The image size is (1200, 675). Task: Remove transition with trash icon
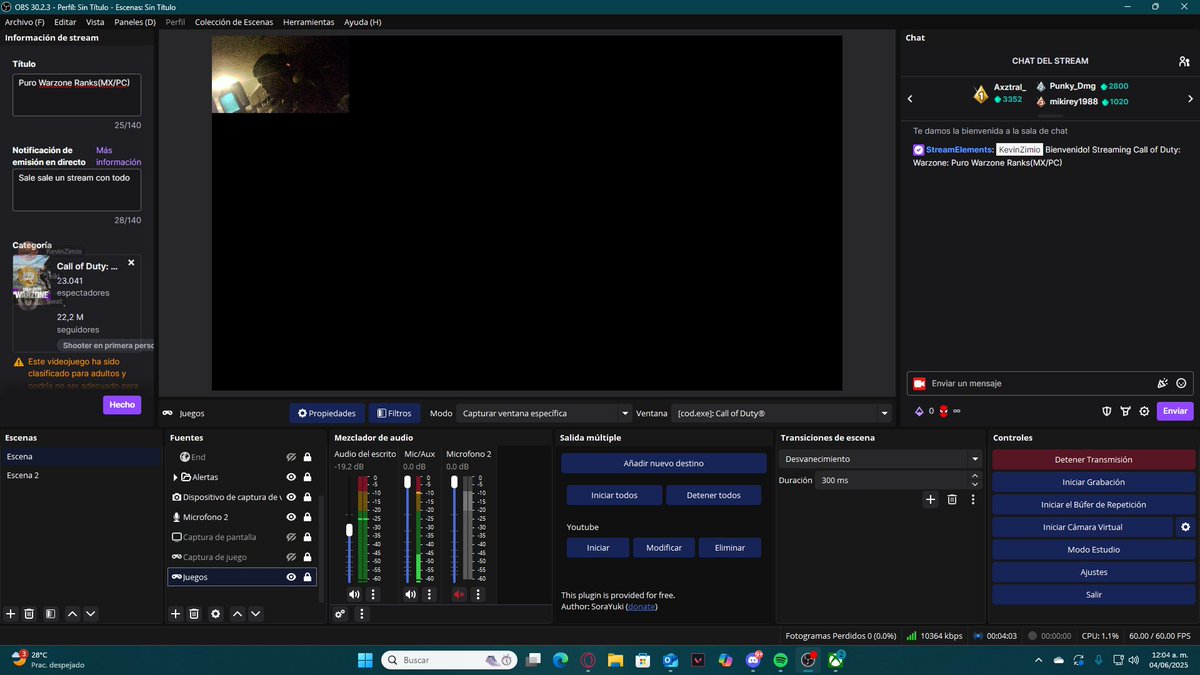tap(952, 499)
